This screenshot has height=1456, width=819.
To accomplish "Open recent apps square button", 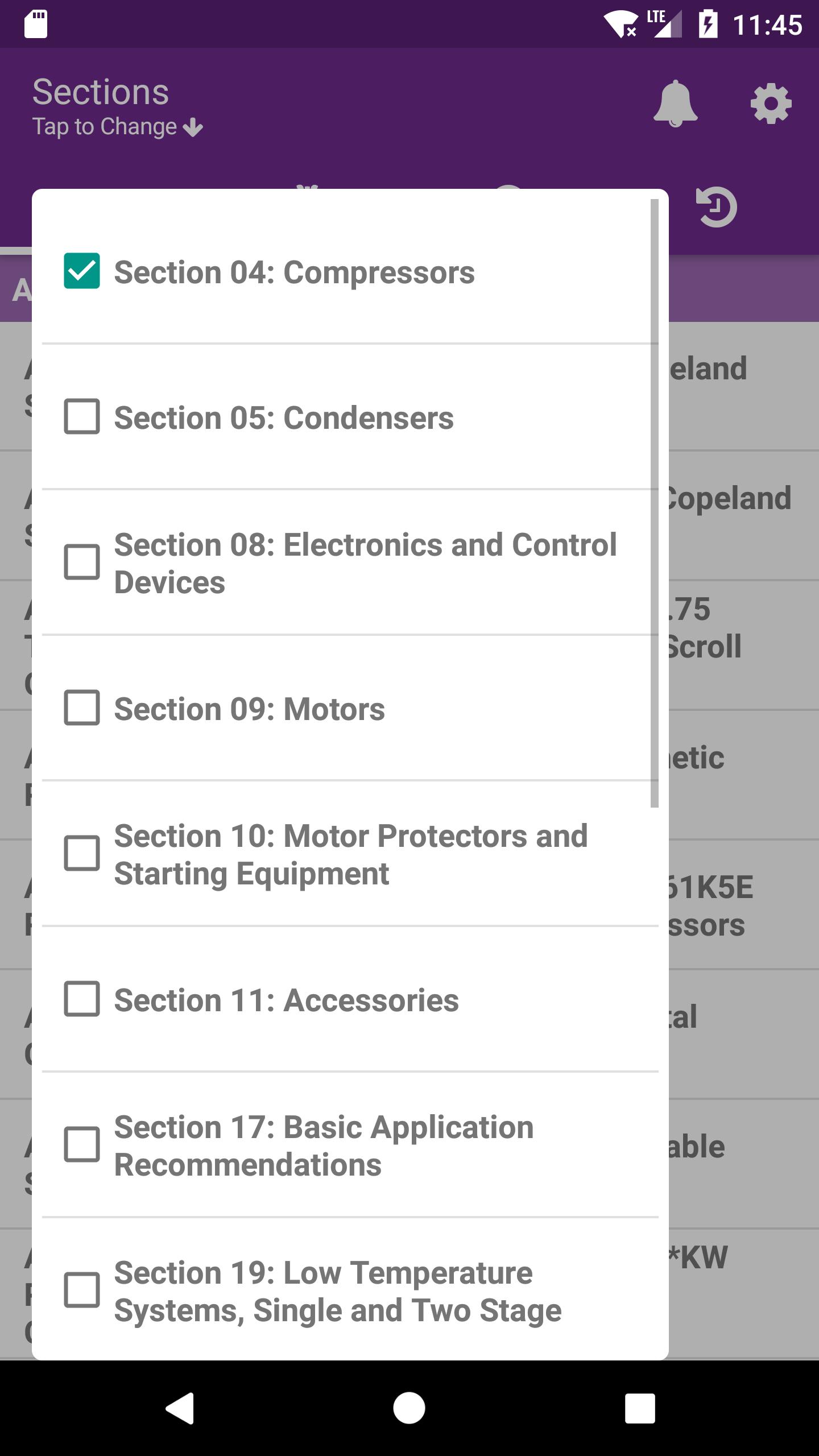I will [x=640, y=1408].
